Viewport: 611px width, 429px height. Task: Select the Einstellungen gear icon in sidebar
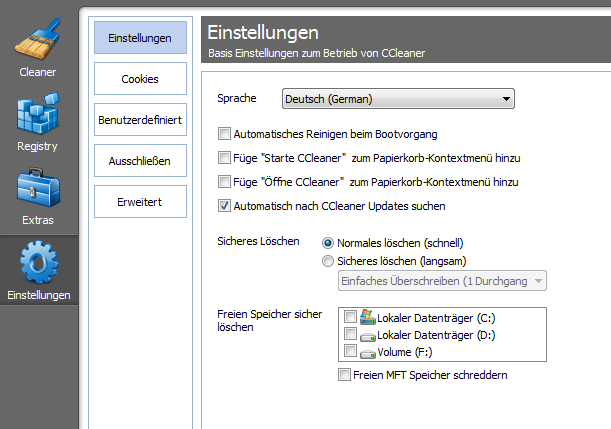coord(39,262)
